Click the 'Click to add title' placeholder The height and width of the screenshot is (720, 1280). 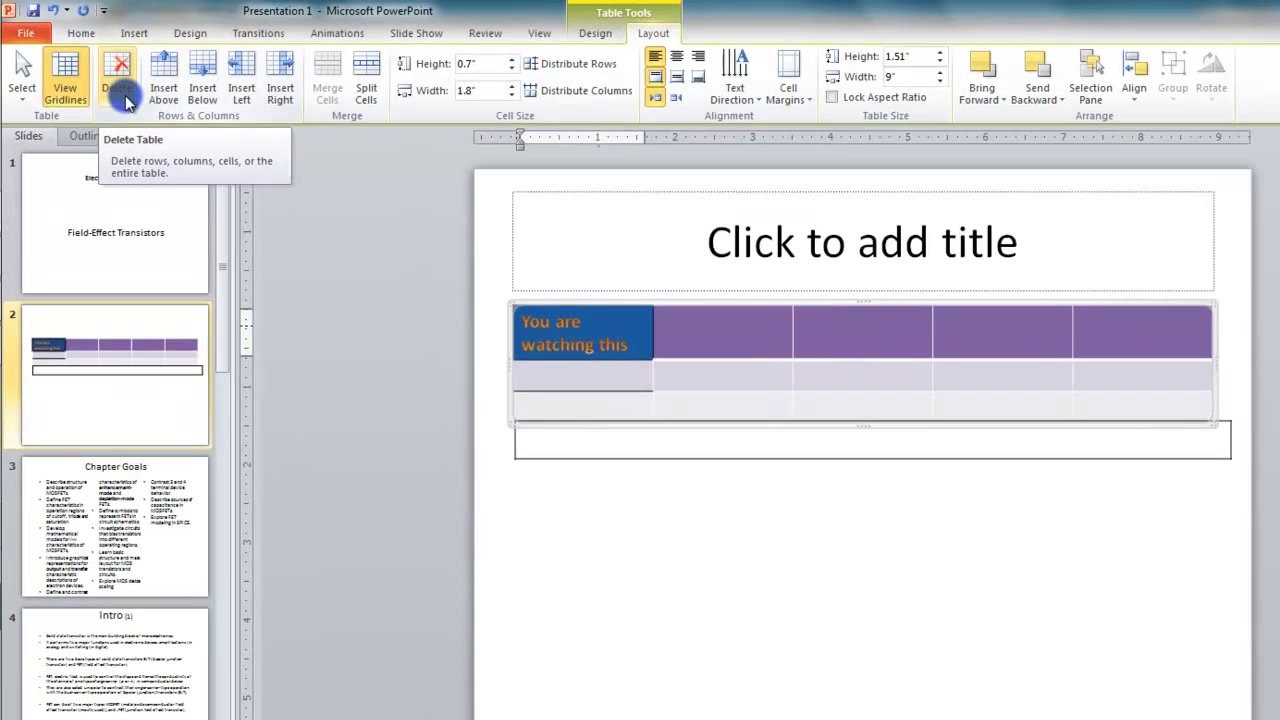tap(862, 242)
